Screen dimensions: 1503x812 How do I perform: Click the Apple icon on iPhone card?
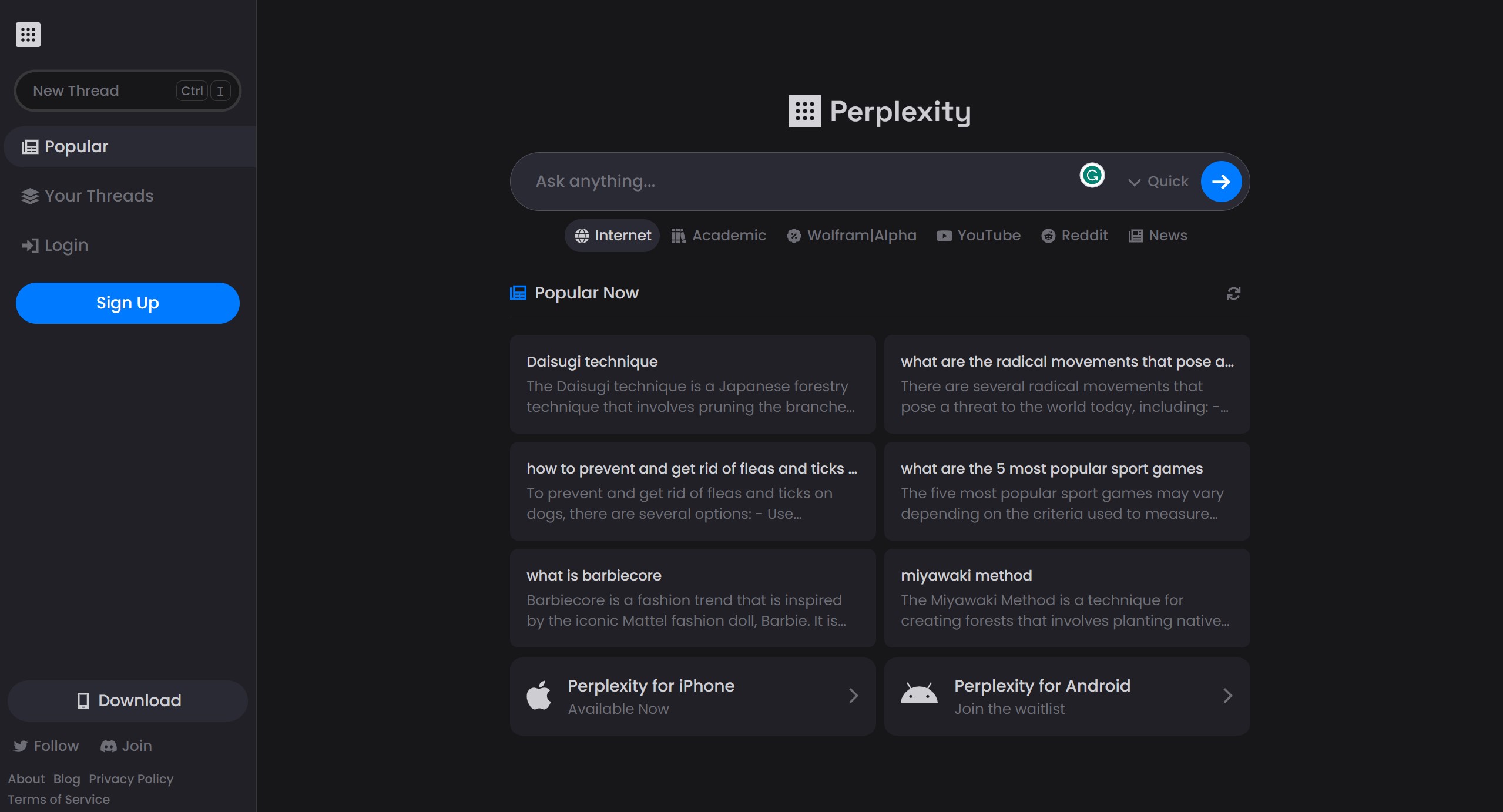click(539, 695)
